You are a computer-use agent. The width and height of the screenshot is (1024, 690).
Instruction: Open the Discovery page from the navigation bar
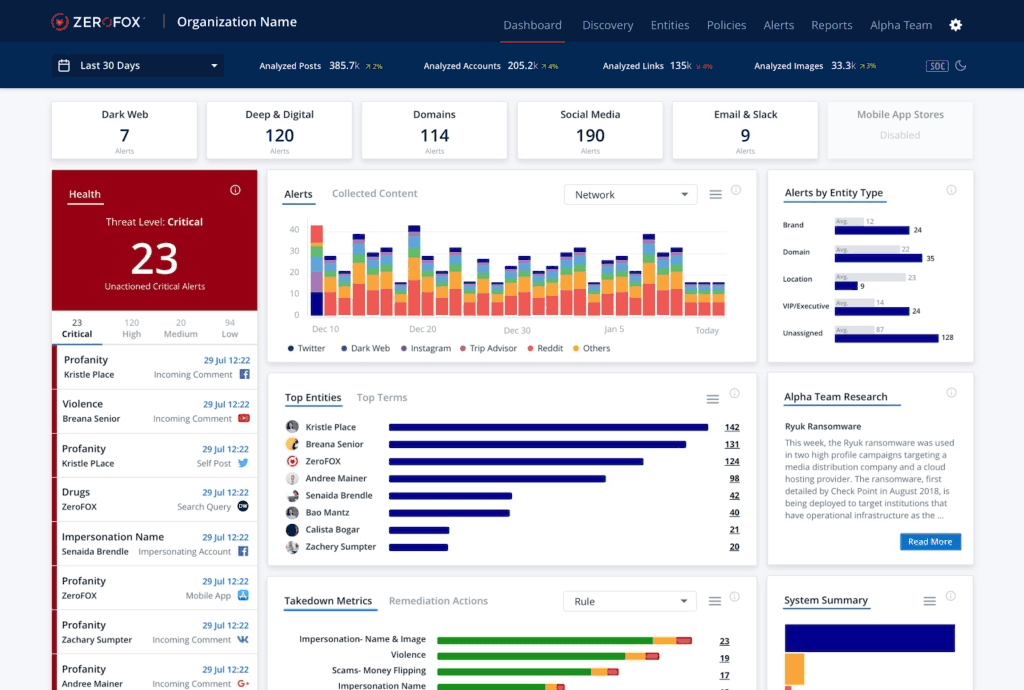607,25
